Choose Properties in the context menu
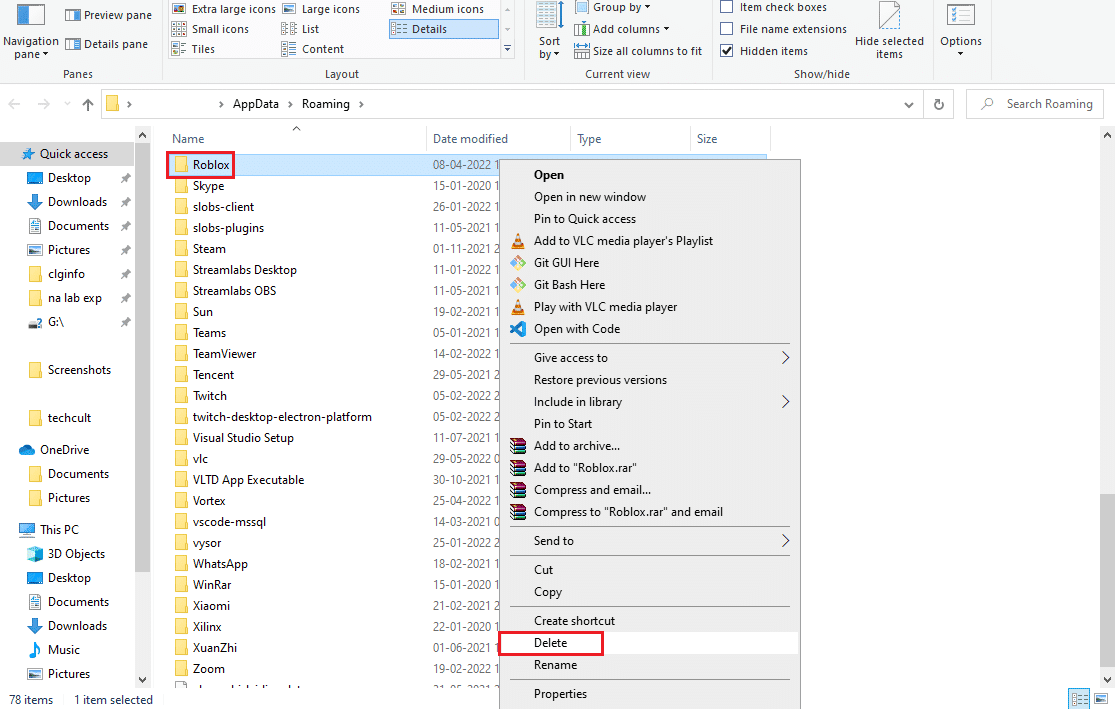Screen dimensions: 1115x709 coord(560,694)
